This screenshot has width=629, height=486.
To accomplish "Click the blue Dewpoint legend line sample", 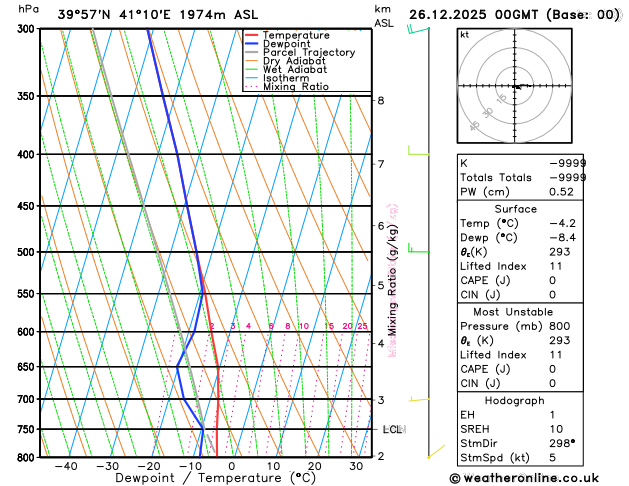I will (x=252, y=44).
